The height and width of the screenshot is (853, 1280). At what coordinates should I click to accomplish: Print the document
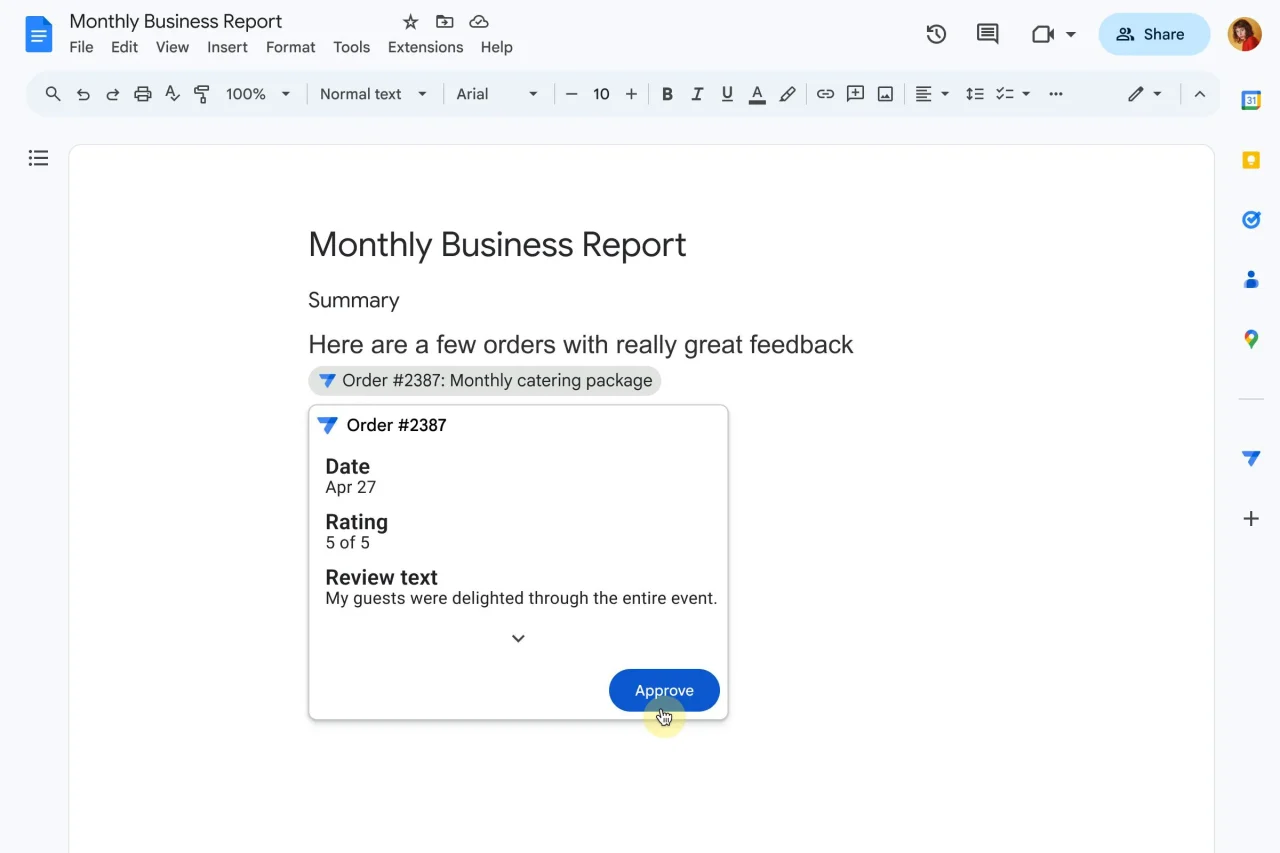point(143,94)
